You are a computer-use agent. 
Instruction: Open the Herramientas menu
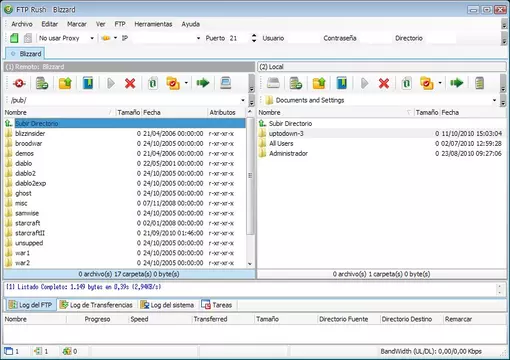(x=153, y=24)
